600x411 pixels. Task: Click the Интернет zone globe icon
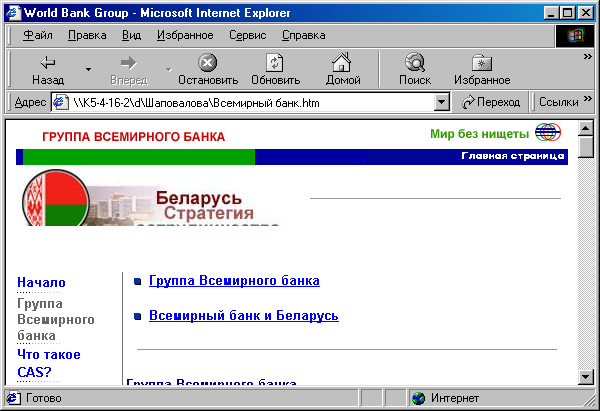tap(418, 398)
